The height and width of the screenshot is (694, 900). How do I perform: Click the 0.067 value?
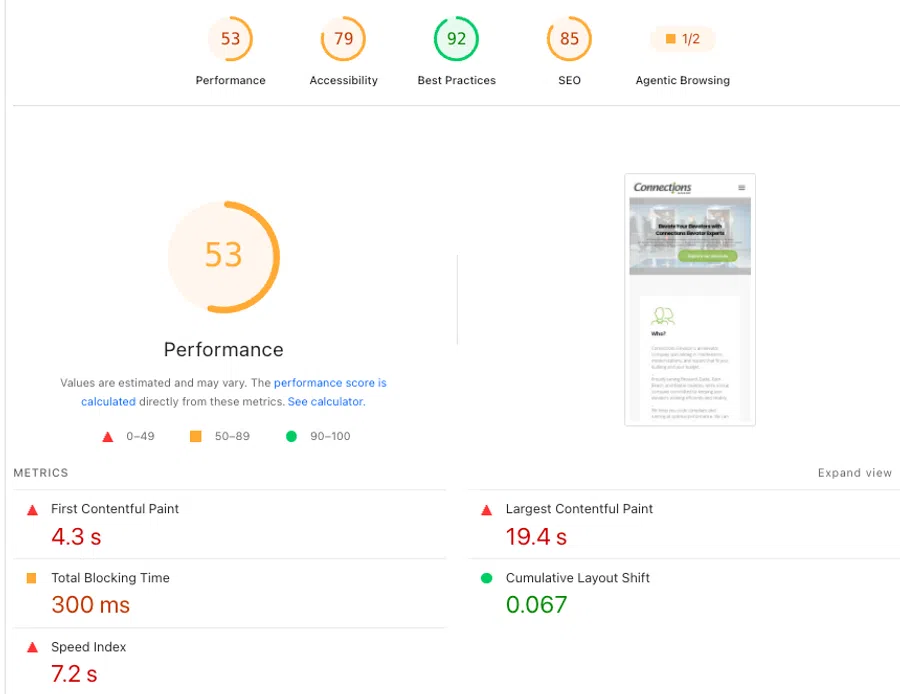[x=536, y=604]
